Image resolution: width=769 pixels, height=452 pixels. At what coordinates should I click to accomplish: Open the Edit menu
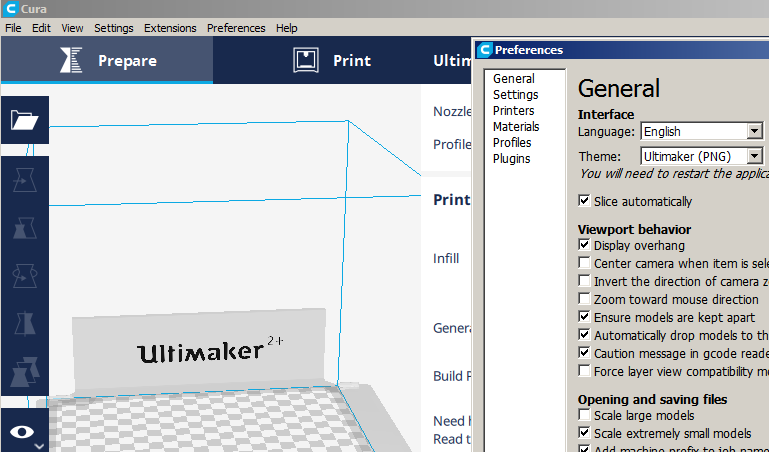(x=41, y=28)
